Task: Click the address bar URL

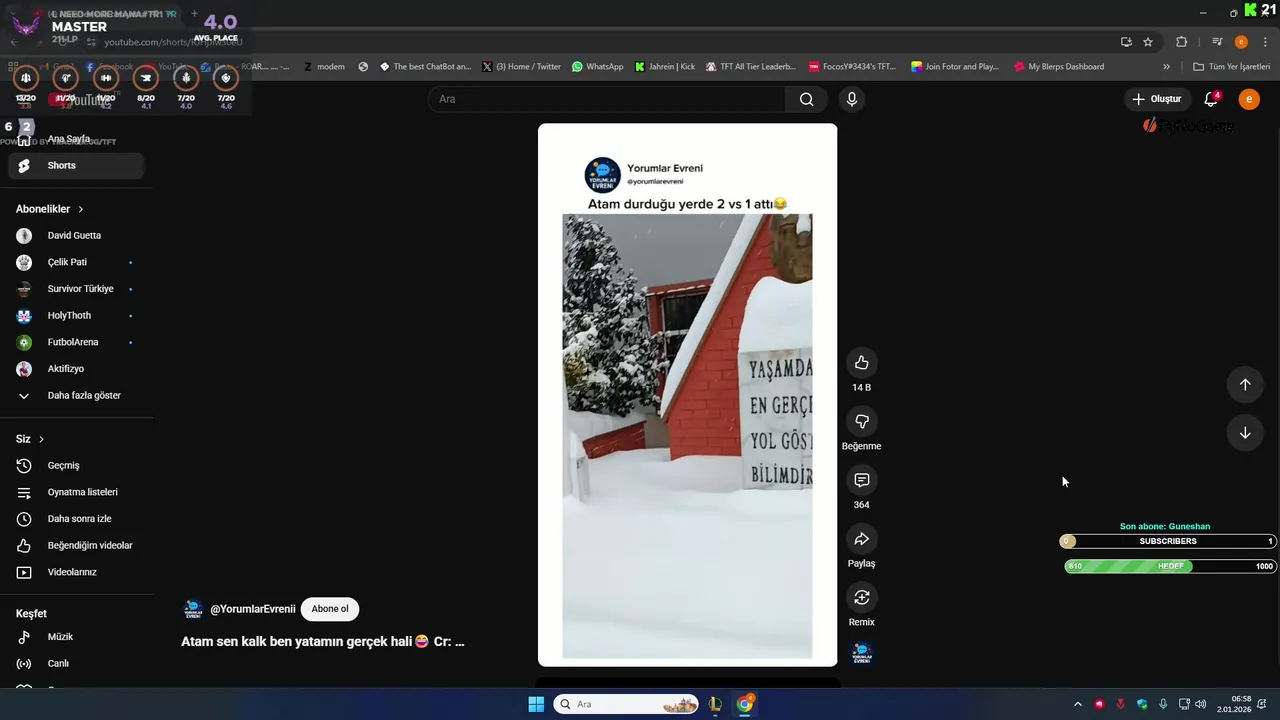Action: click(x=173, y=42)
